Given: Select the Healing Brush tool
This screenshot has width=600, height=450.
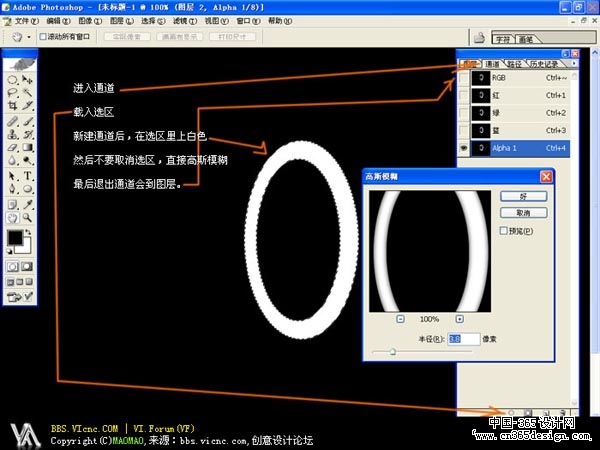Looking at the screenshot, I should tap(12, 122).
